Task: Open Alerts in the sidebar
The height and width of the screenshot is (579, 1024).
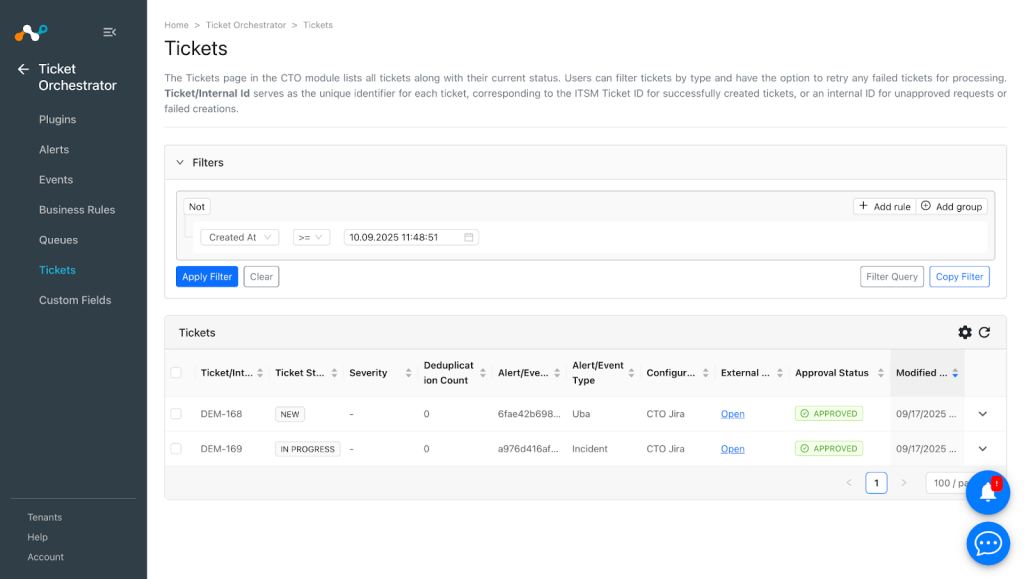Action: (x=54, y=149)
